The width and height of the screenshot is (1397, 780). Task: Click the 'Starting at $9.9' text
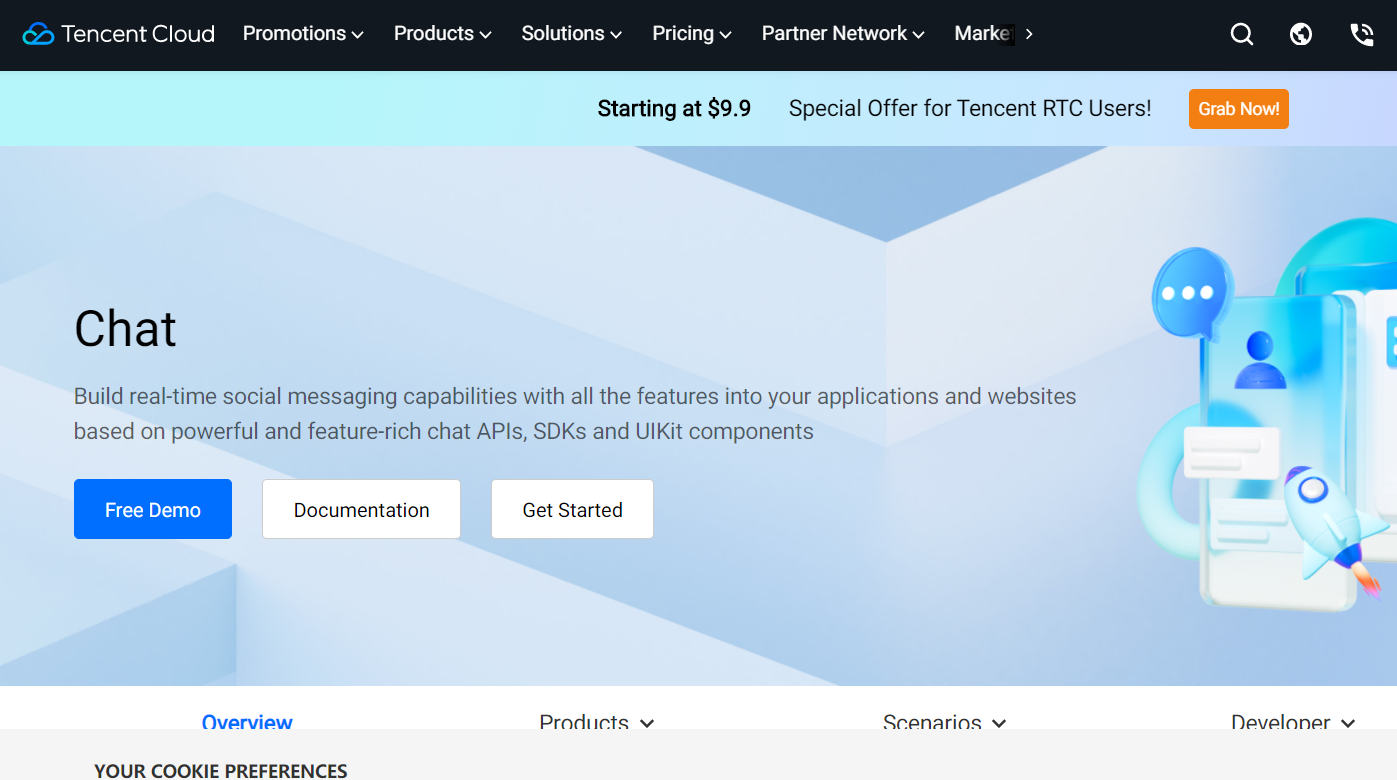coord(674,108)
